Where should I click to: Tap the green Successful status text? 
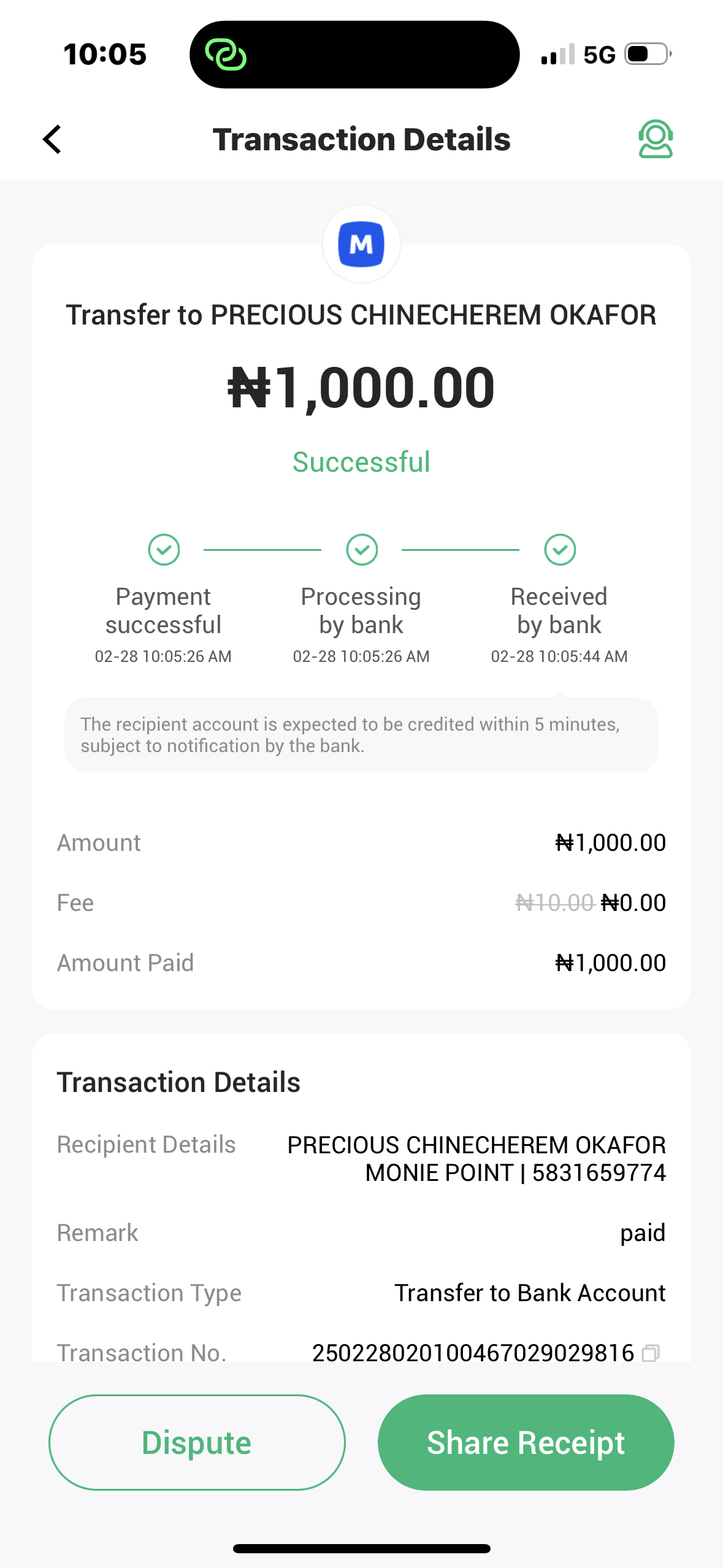361,462
